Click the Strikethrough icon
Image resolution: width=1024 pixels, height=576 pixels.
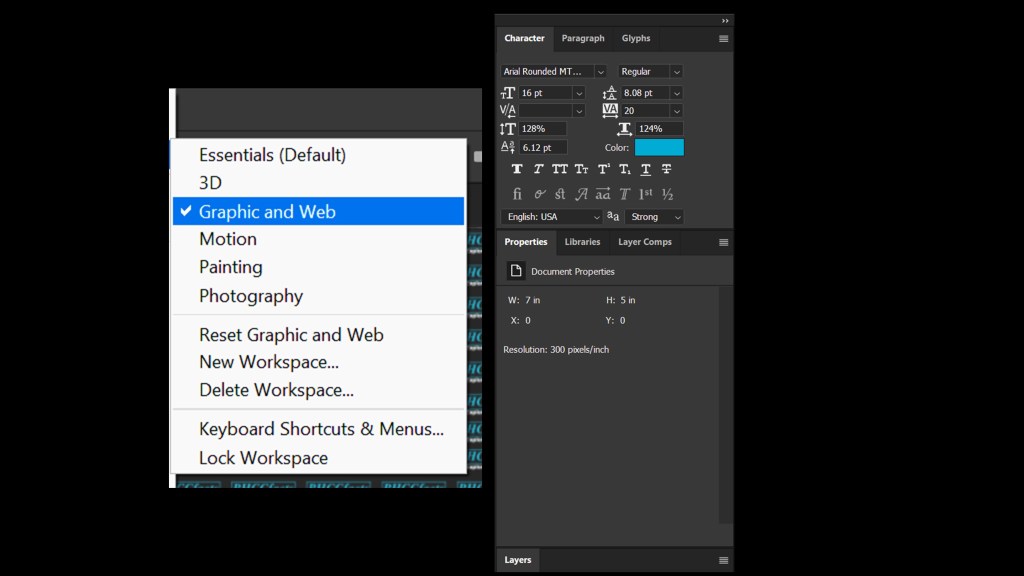pos(667,170)
